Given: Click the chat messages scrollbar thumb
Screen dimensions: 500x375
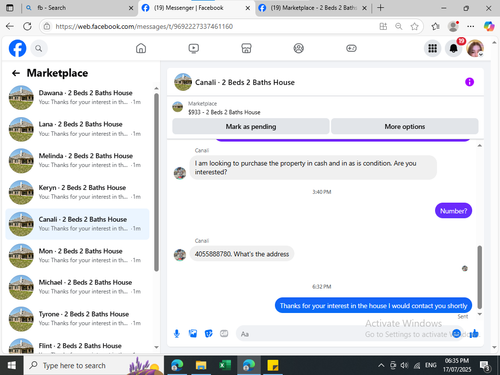Looking at the screenshot, I should pyautogui.click(x=480, y=277).
